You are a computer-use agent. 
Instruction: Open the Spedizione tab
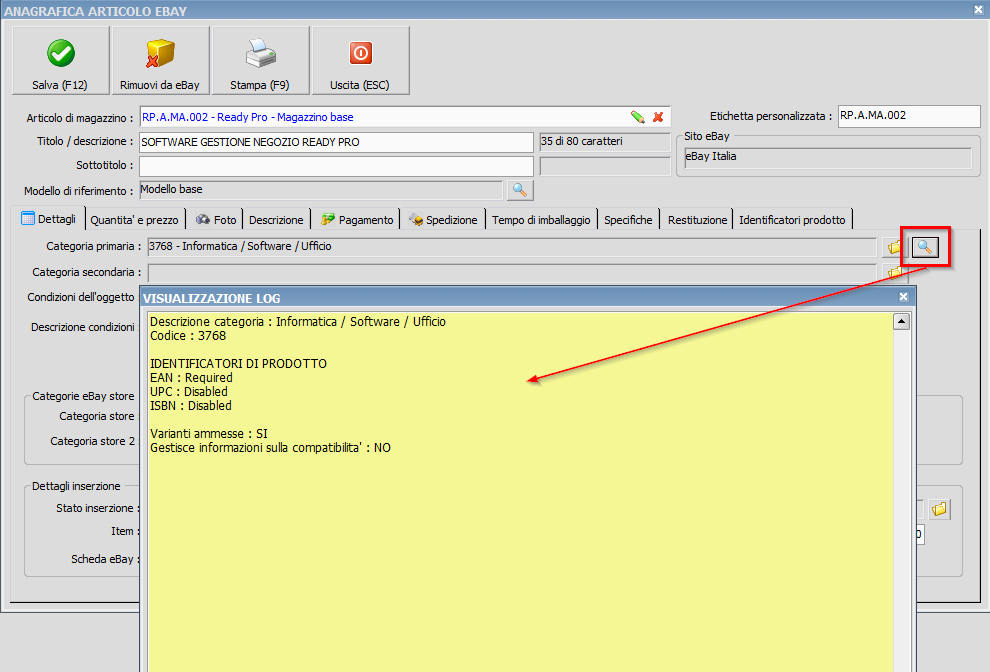(443, 220)
